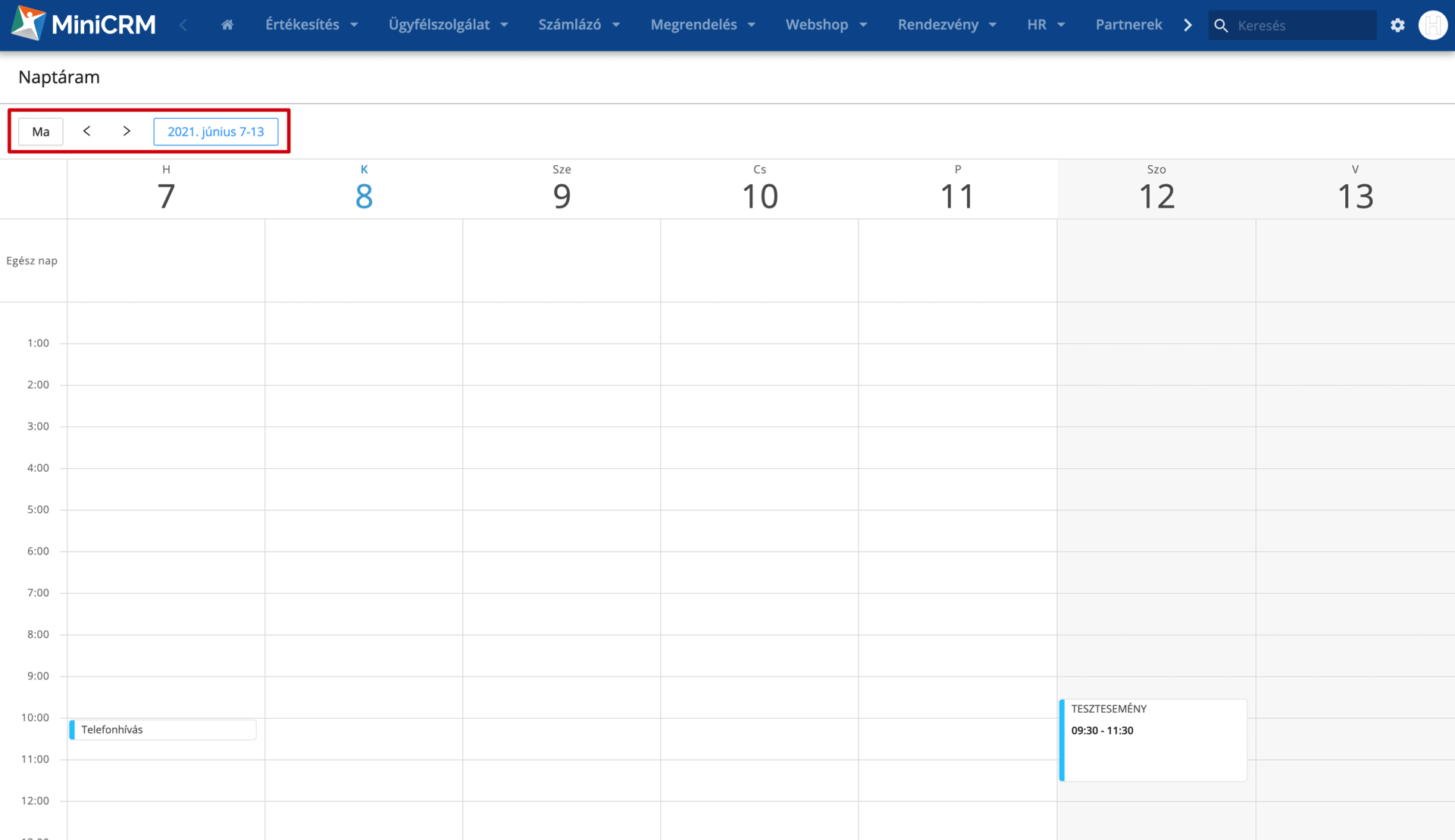Open the TESZTESEMÉNY event on Saturday

tap(1153, 740)
